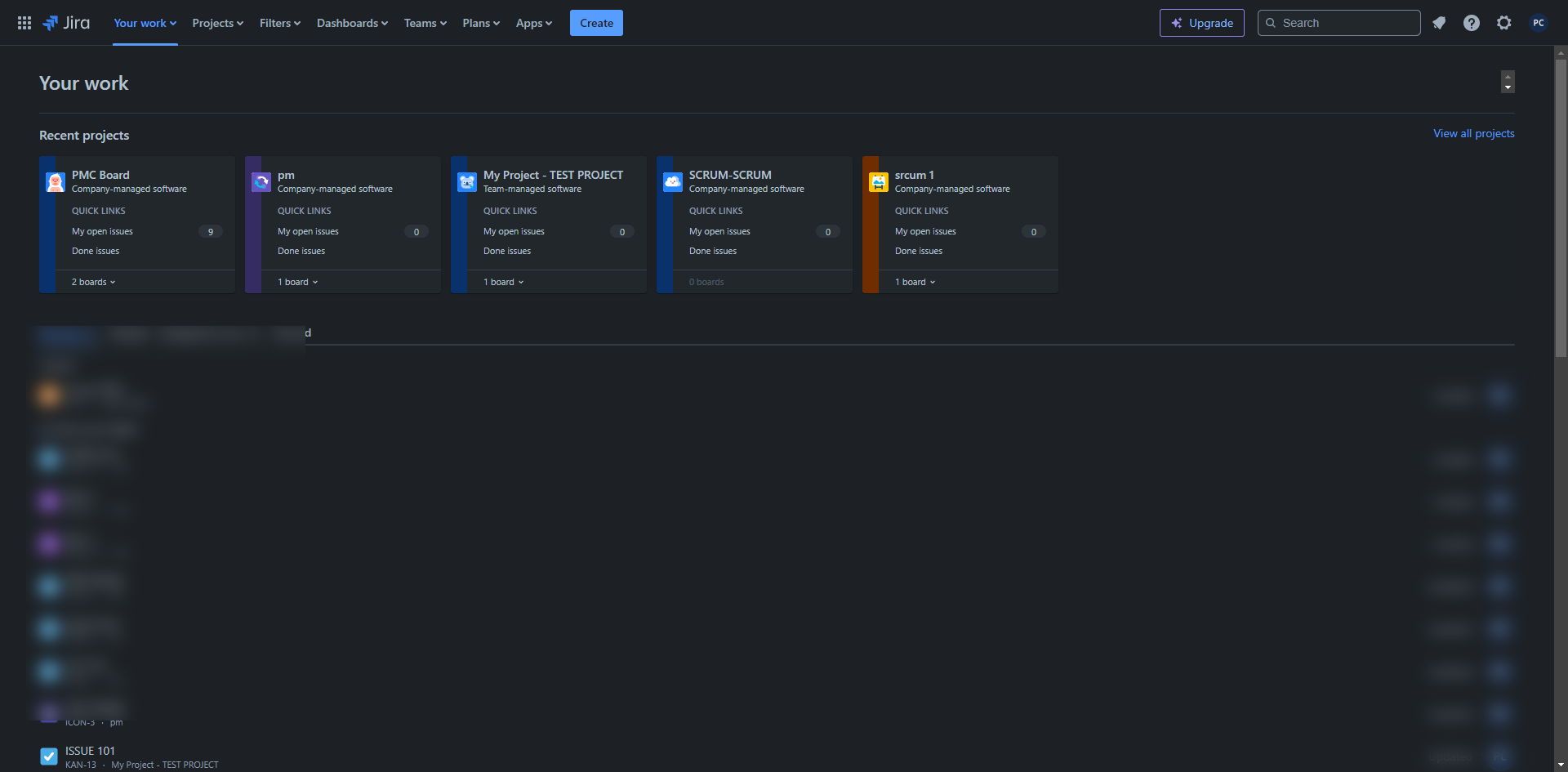Click the Create button
The image size is (1568, 772).
pos(596,23)
